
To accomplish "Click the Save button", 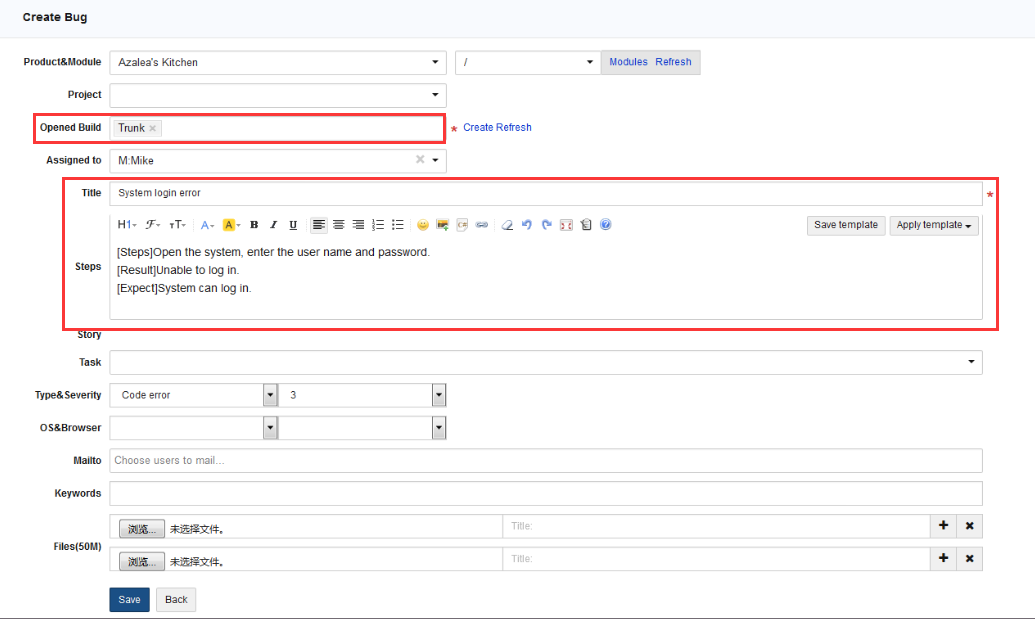I will click(129, 599).
